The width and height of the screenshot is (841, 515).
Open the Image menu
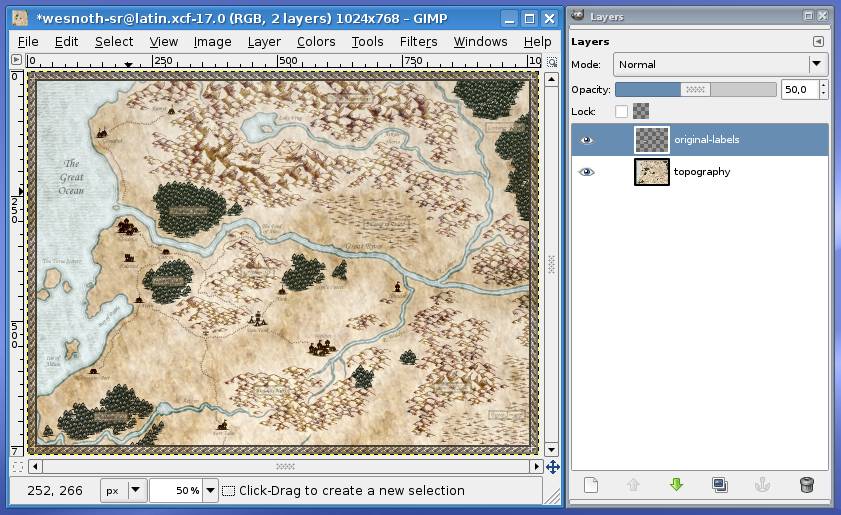click(212, 41)
